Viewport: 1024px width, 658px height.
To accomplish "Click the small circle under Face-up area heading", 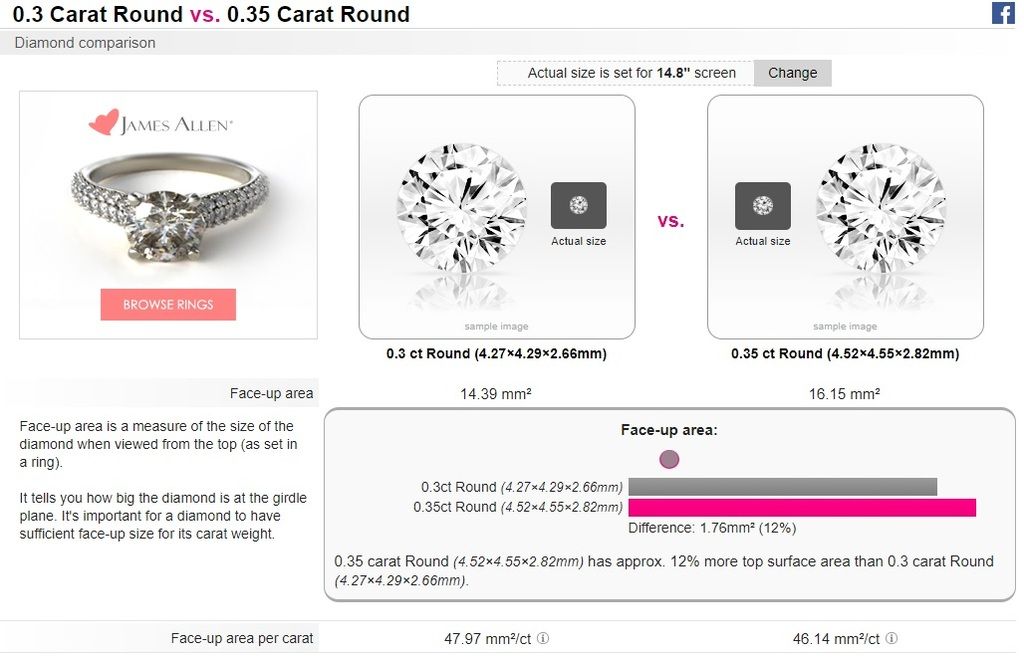I will 669,459.
